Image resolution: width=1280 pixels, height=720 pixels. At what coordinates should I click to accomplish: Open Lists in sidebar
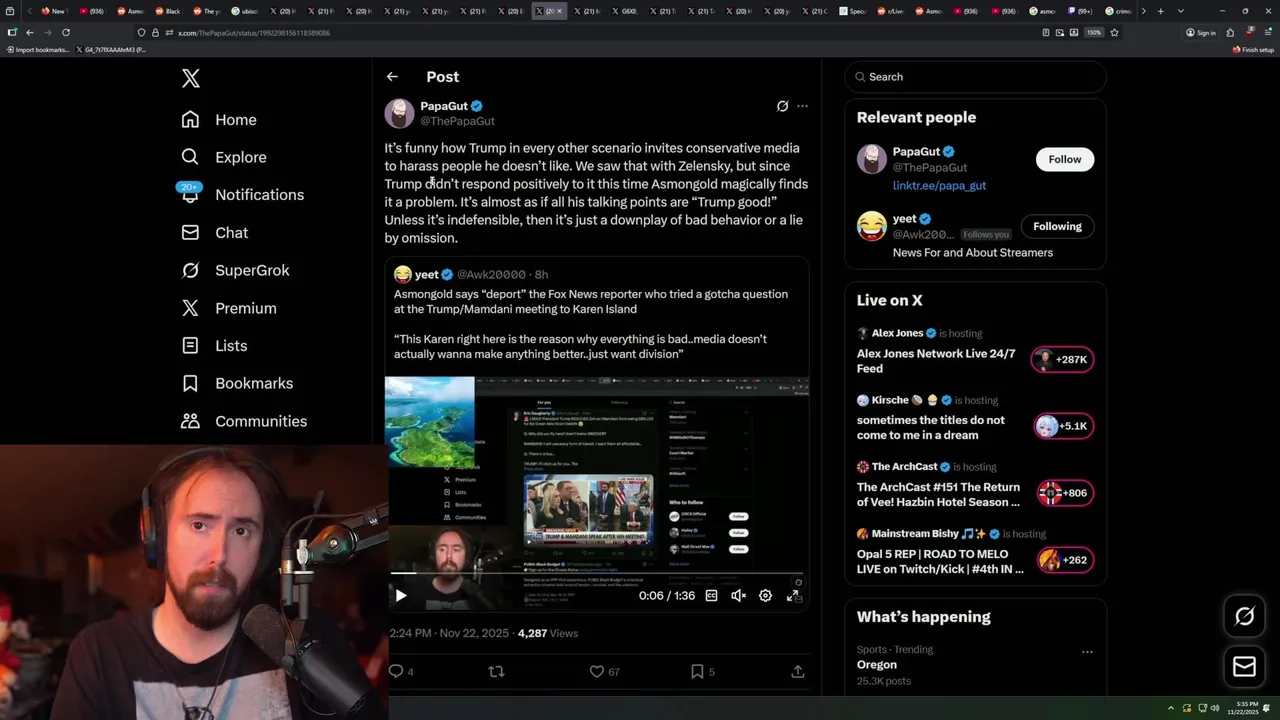(214, 345)
